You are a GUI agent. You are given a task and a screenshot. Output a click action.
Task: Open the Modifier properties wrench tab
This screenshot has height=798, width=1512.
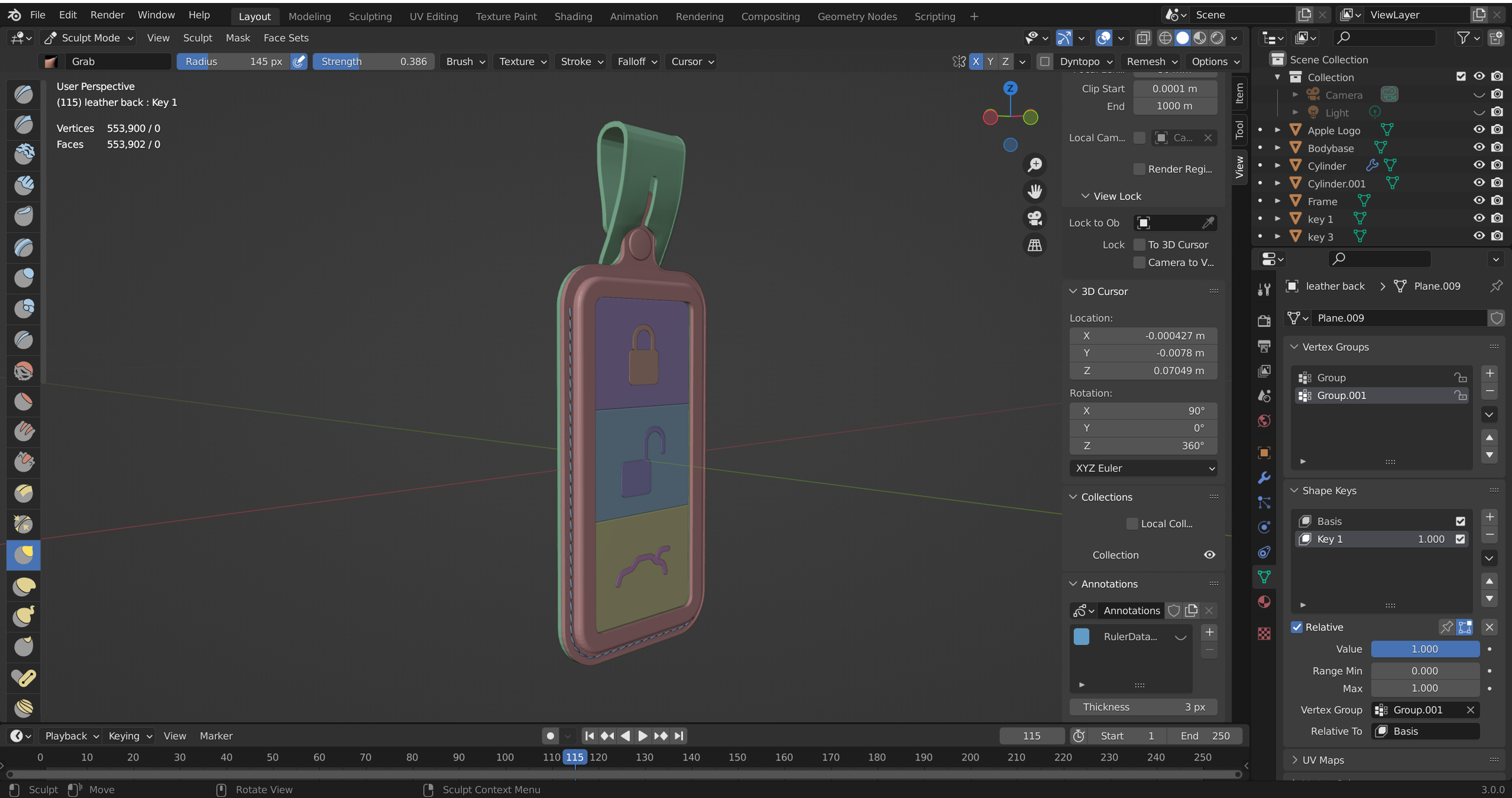point(1264,478)
